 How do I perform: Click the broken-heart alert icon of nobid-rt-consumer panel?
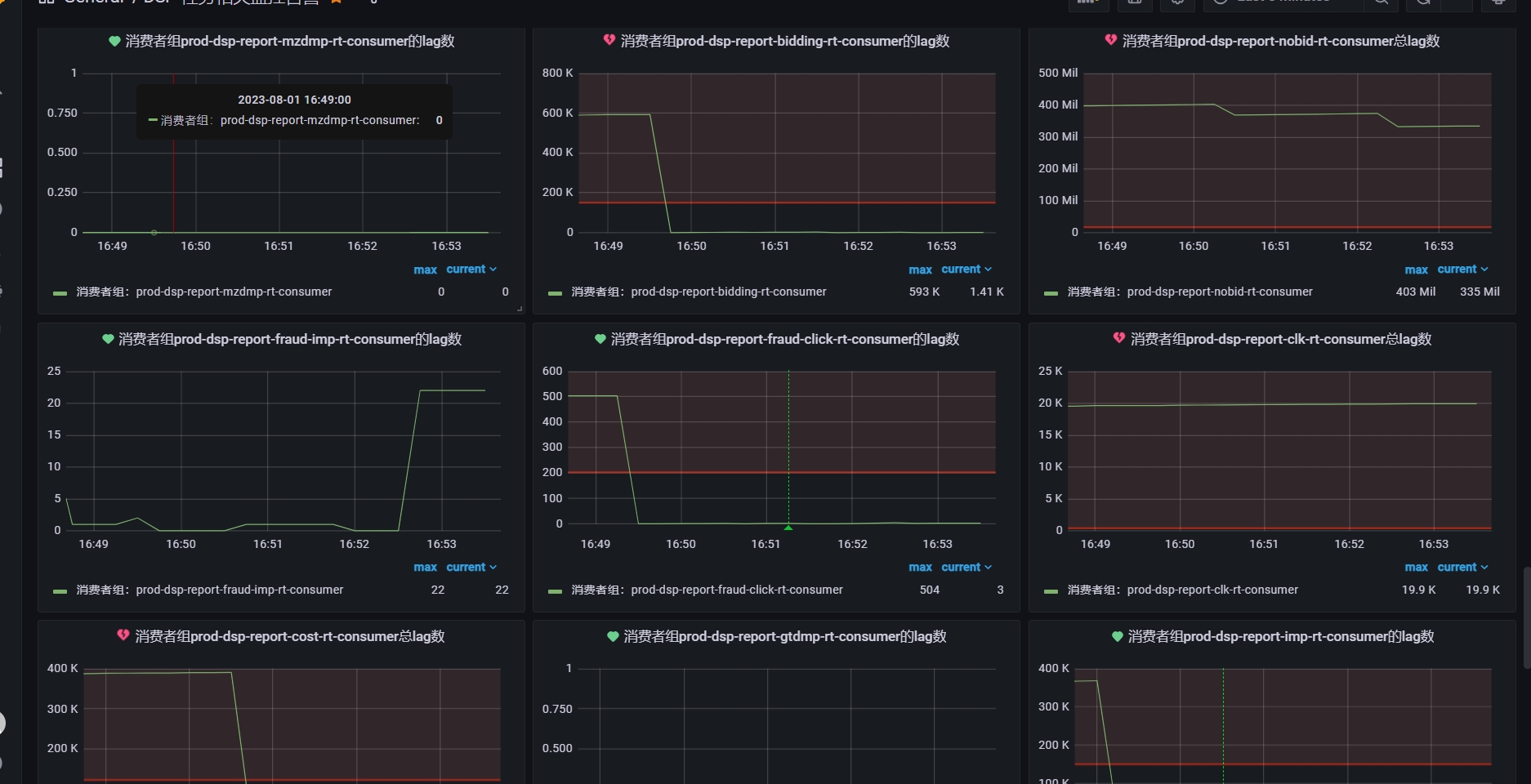click(1111, 40)
